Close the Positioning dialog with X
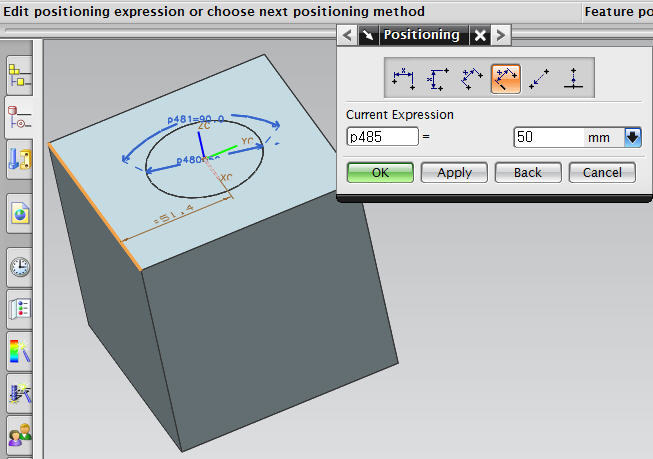The width and height of the screenshot is (653, 459). [x=480, y=35]
